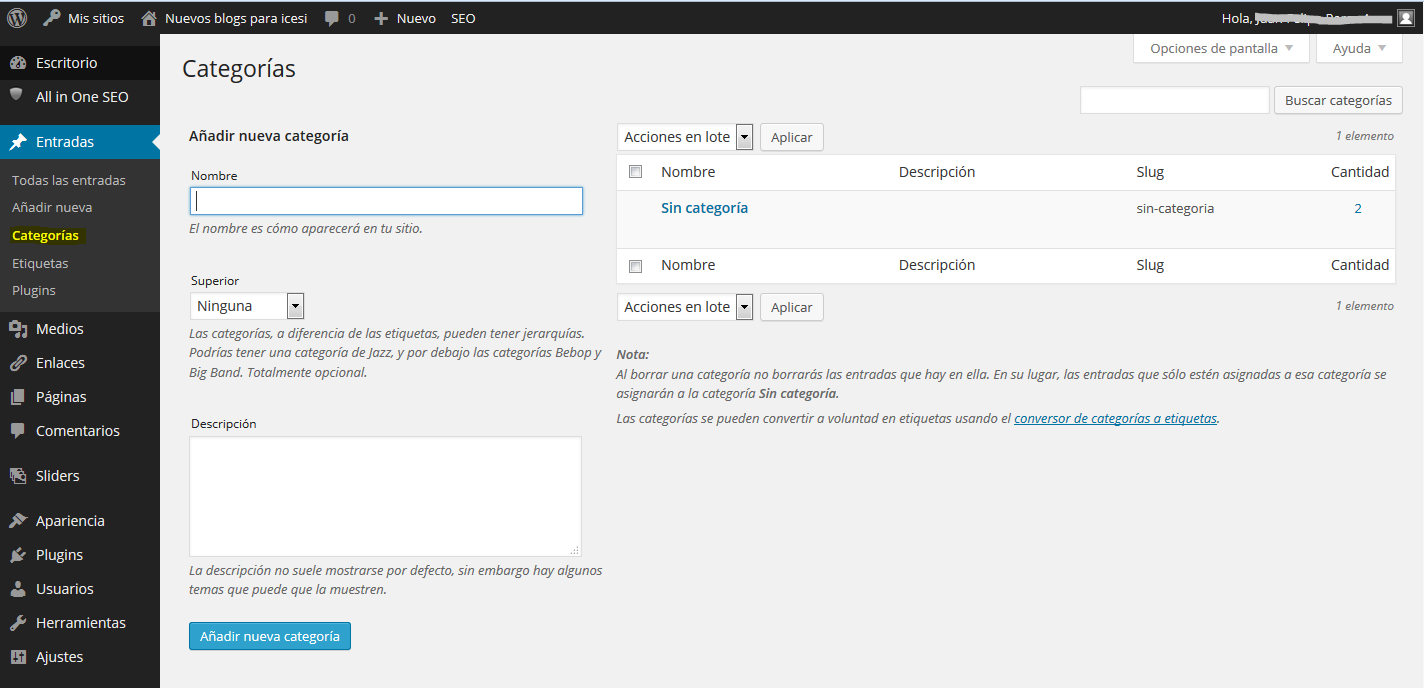This screenshot has height=688, width=1424.
Task: Open the top Acciones en lote dropdown
Action: [686, 137]
